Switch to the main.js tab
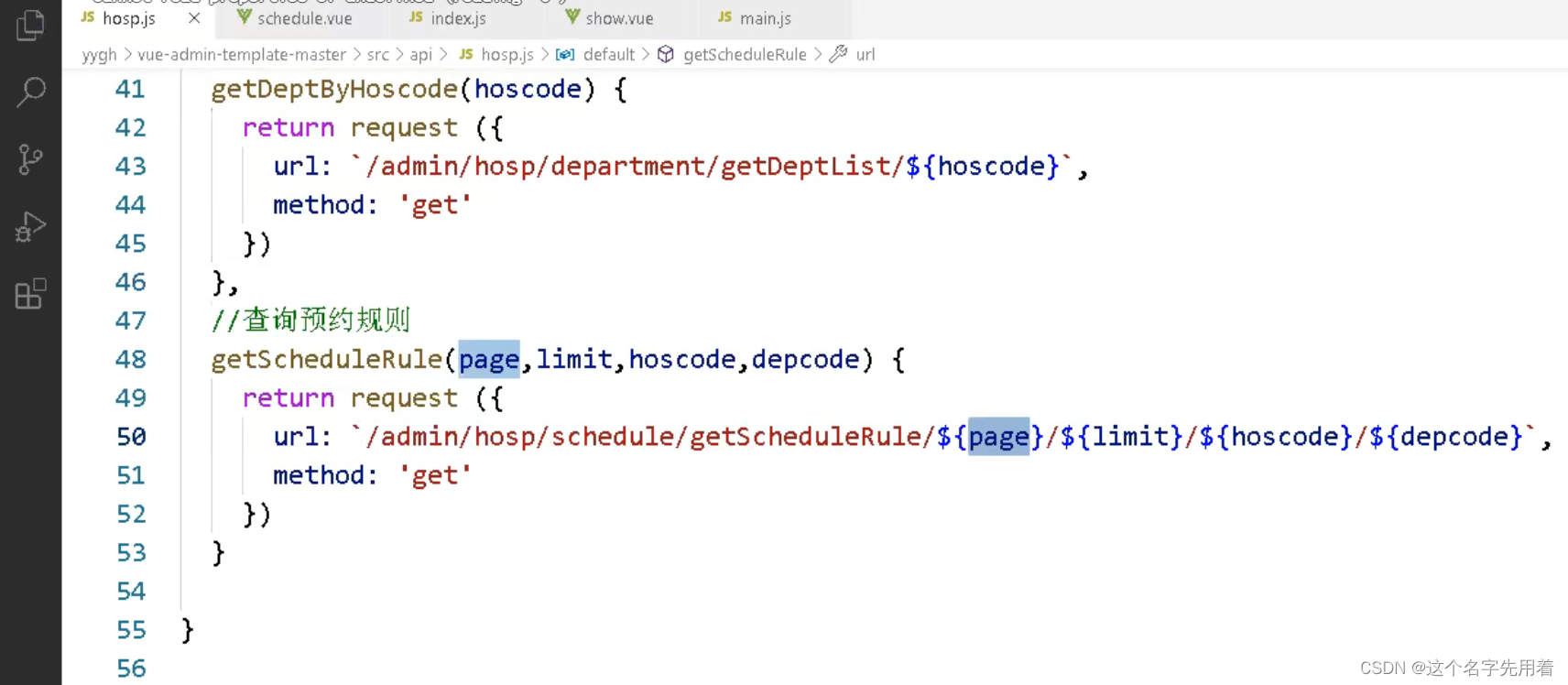Screen dimensions: 1568x685 pyautogui.click(x=765, y=18)
